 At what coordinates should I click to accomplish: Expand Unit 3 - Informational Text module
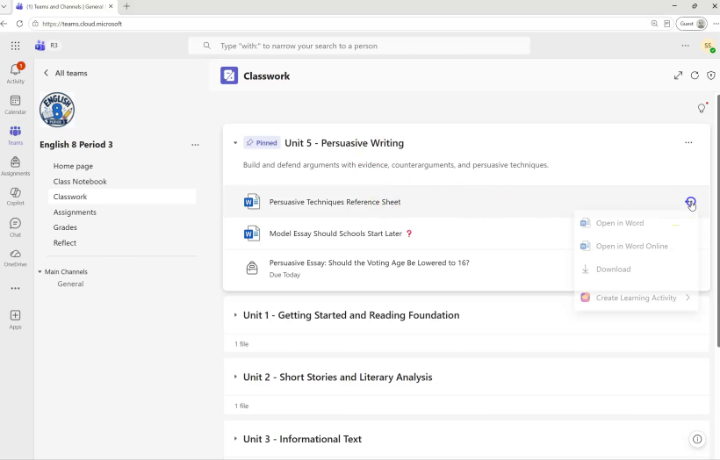tap(235, 439)
